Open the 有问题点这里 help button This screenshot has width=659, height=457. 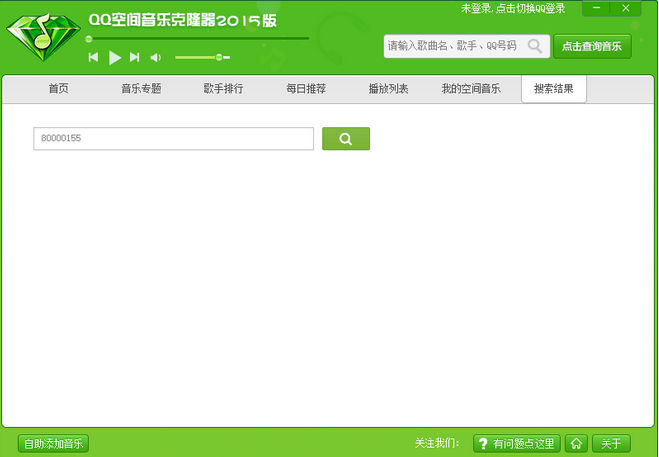517,444
